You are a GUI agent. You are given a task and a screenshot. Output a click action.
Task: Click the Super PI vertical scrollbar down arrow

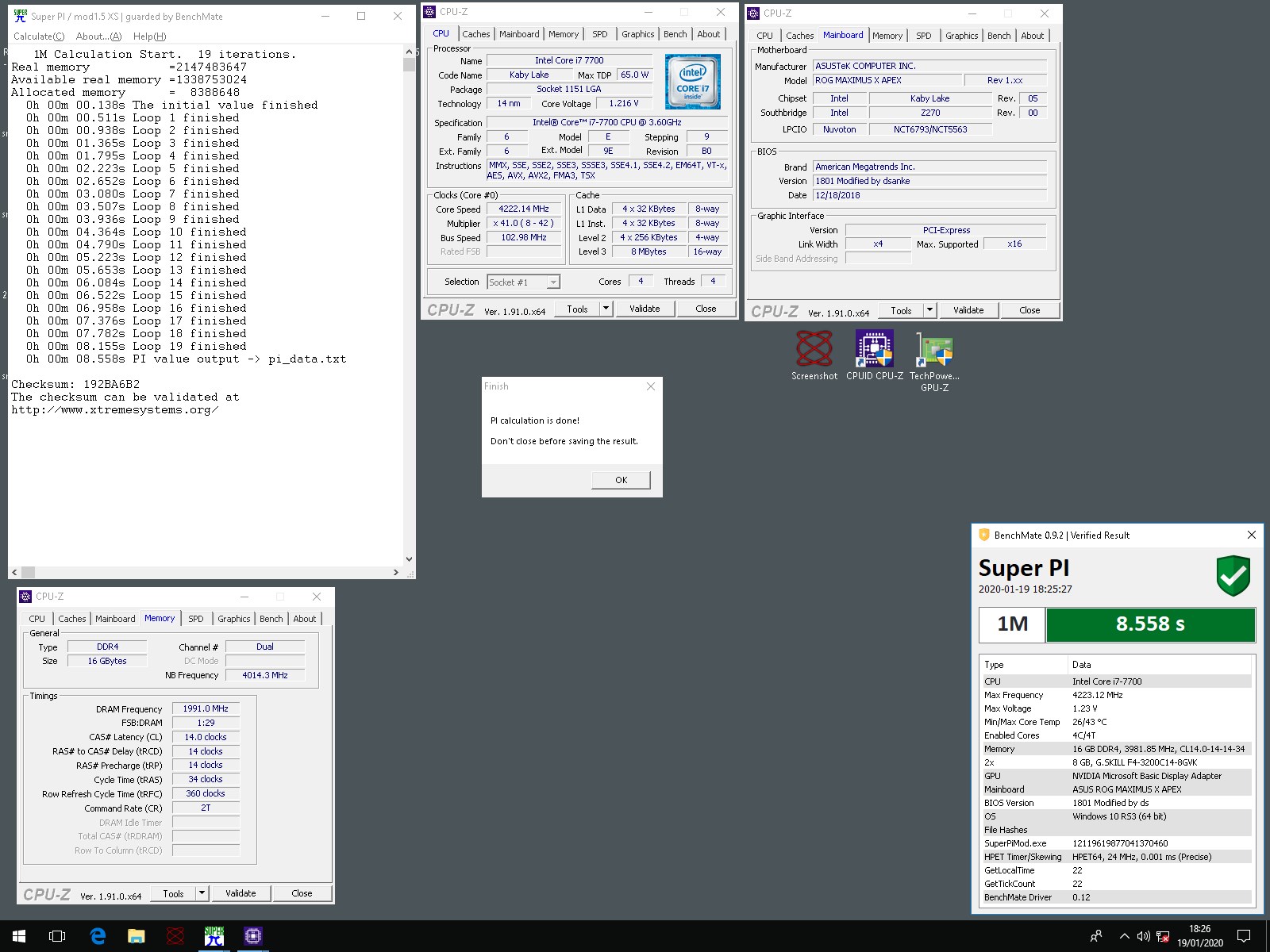[x=410, y=559]
